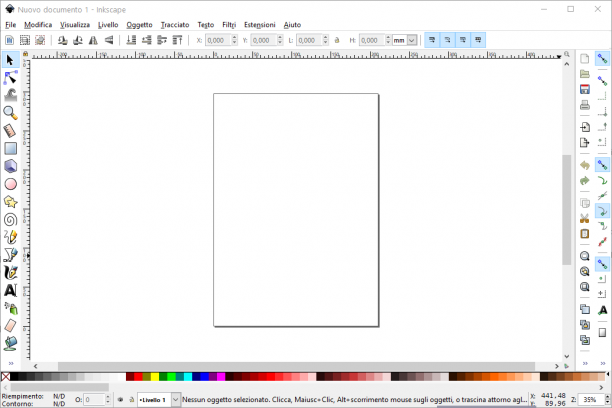The width and height of the screenshot is (612, 408).
Task: Select the Measure ruler tool
Action: tap(10, 130)
